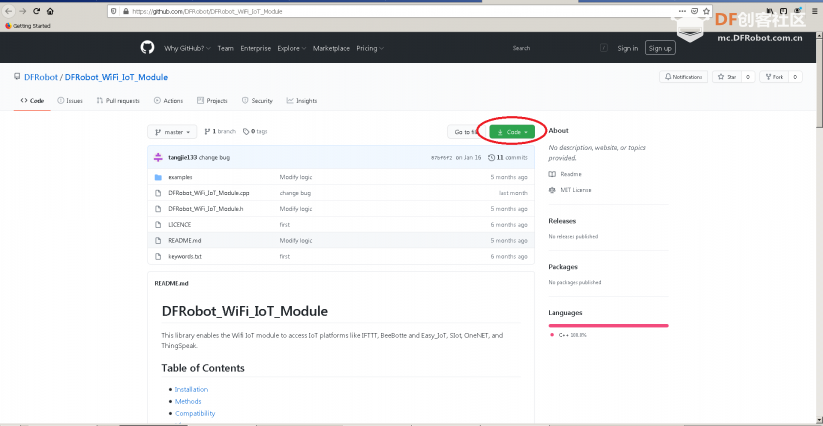The image size is (823, 426).
Task: Open the Readme link in About
Action: (565, 174)
